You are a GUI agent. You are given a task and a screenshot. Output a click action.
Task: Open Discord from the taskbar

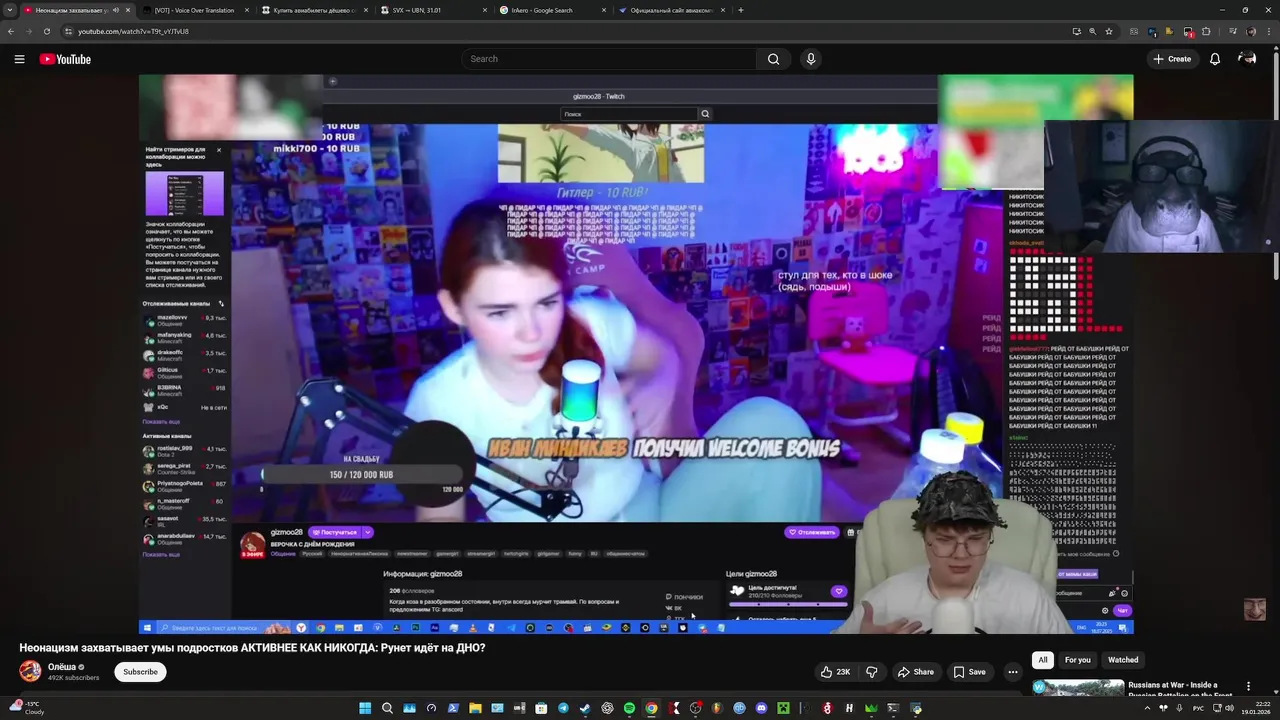pyautogui.click(x=761, y=708)
